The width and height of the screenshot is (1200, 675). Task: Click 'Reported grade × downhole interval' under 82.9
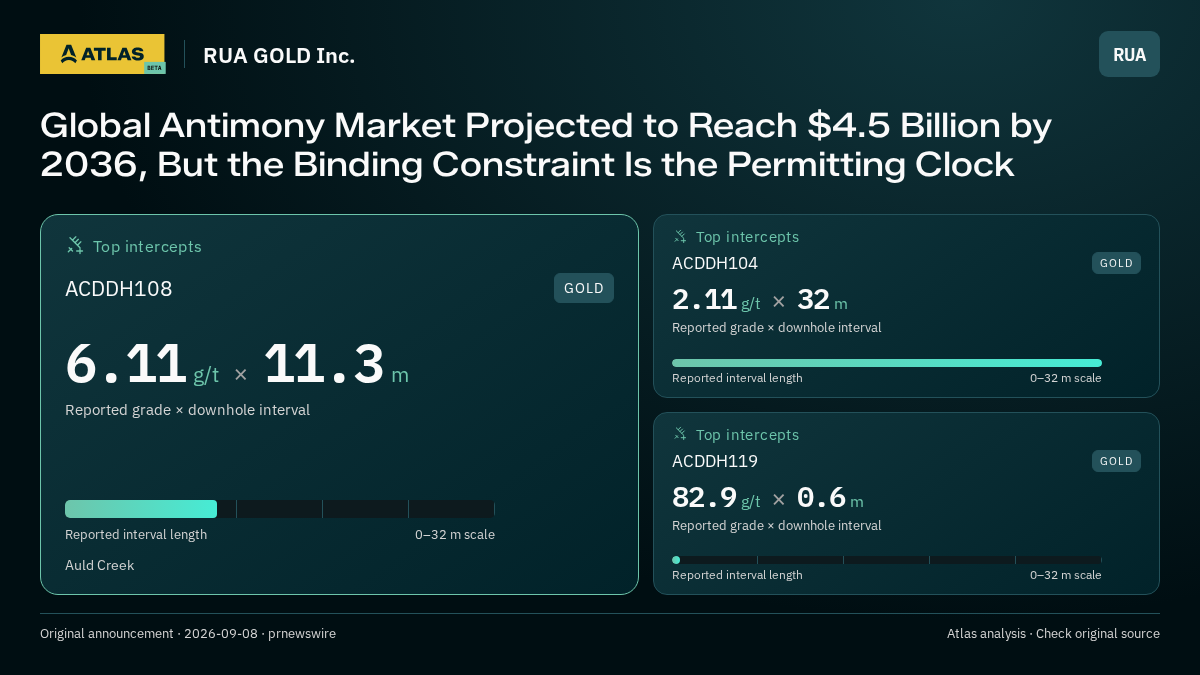point(777,525)
